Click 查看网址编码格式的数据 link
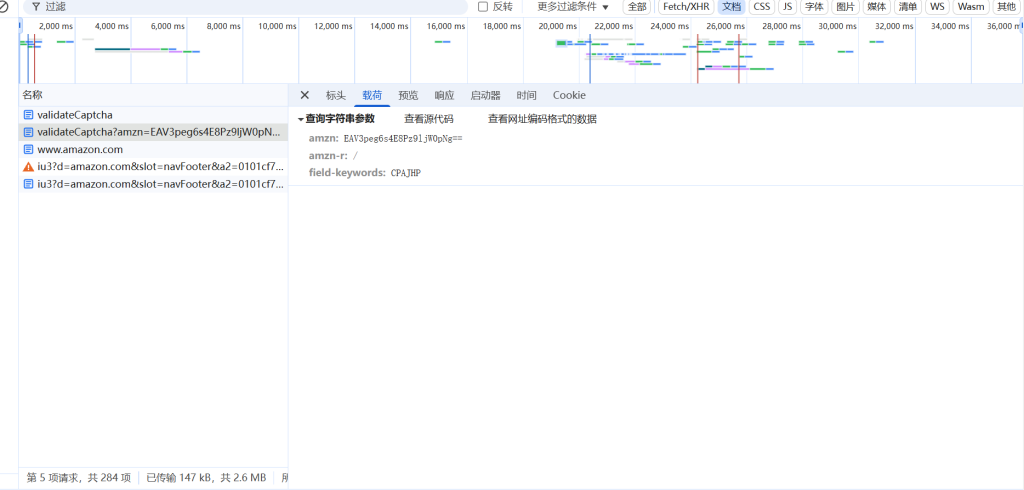 pyautogui.click(x=542, y=119)
